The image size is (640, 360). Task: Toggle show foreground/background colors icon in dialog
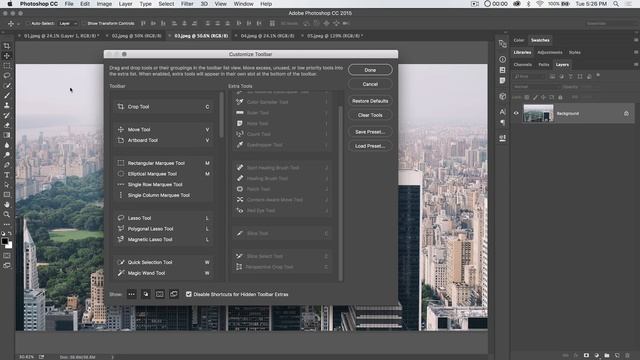point(146,294)
